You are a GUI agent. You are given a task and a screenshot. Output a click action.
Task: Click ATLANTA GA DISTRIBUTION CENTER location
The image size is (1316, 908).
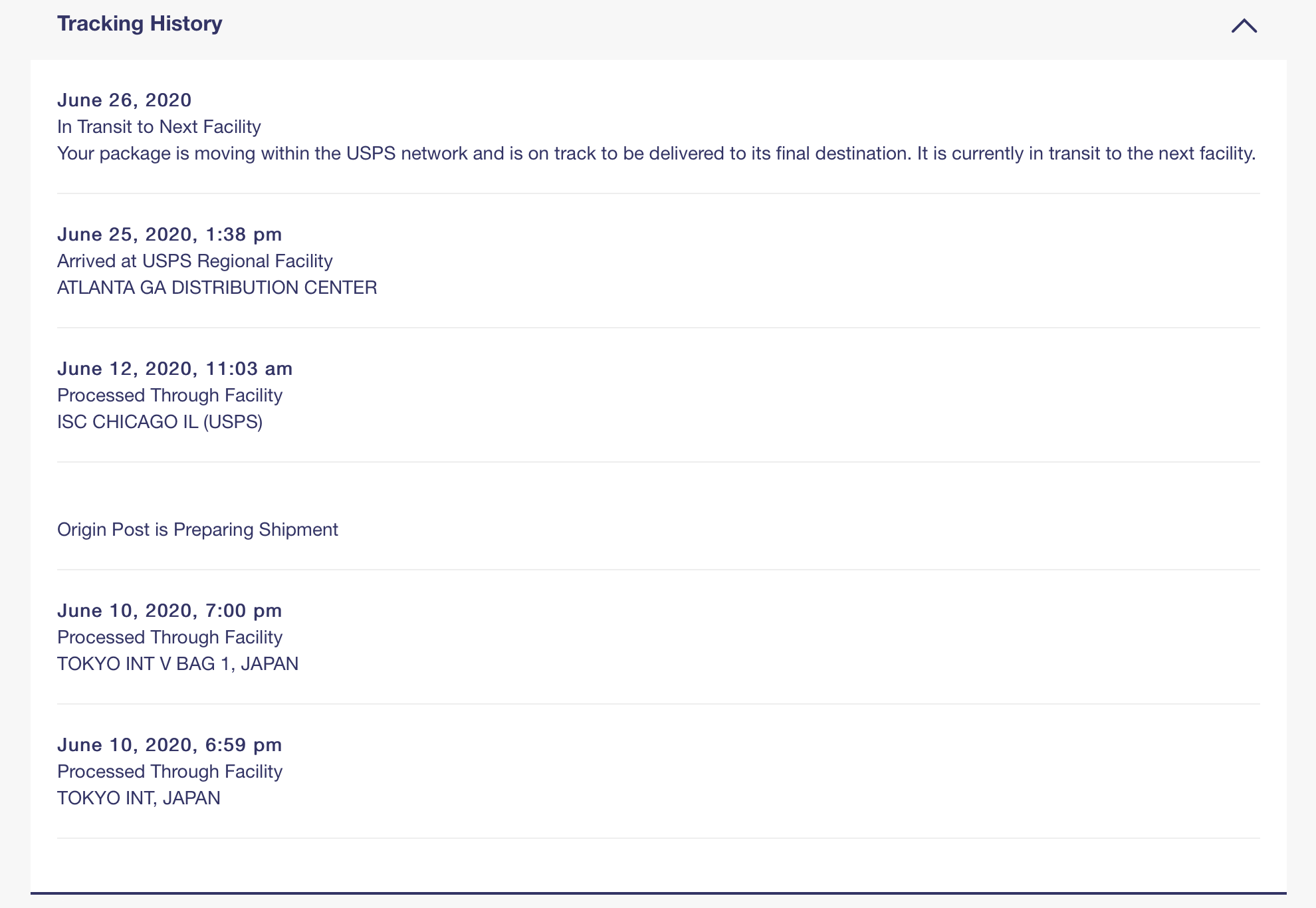coord(217,287)
